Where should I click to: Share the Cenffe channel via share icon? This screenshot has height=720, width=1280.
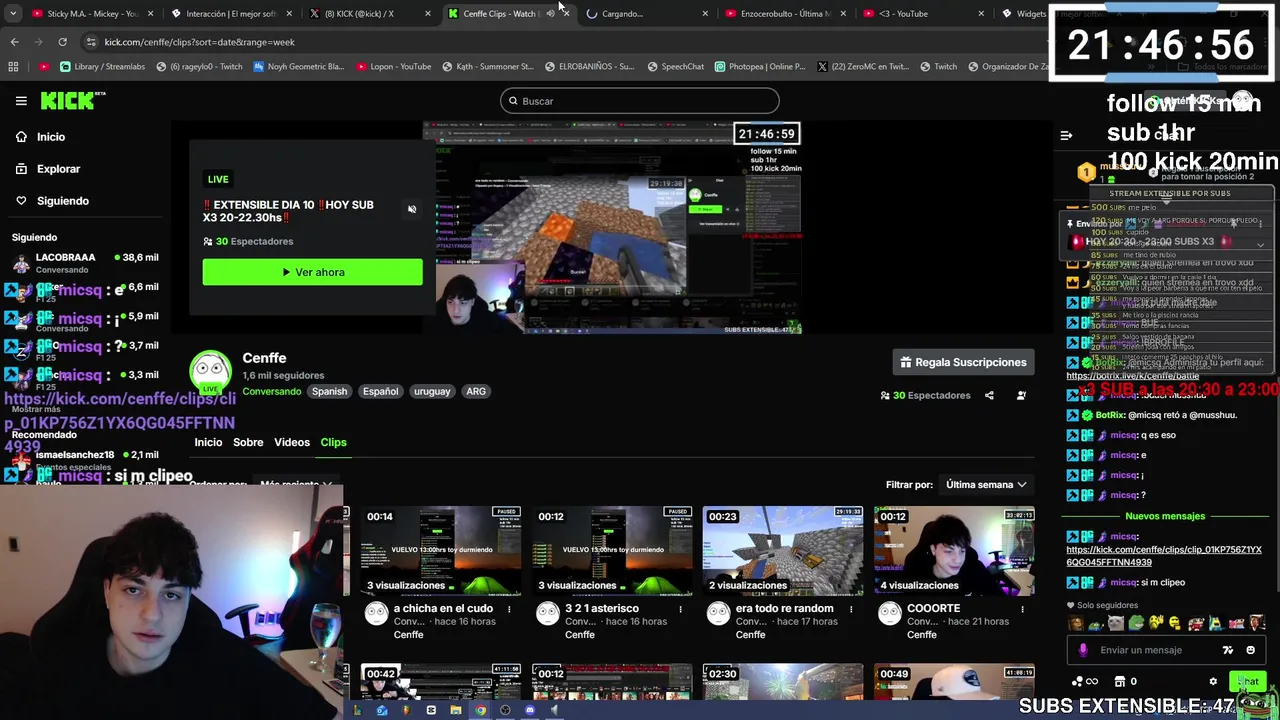point(989,395)
